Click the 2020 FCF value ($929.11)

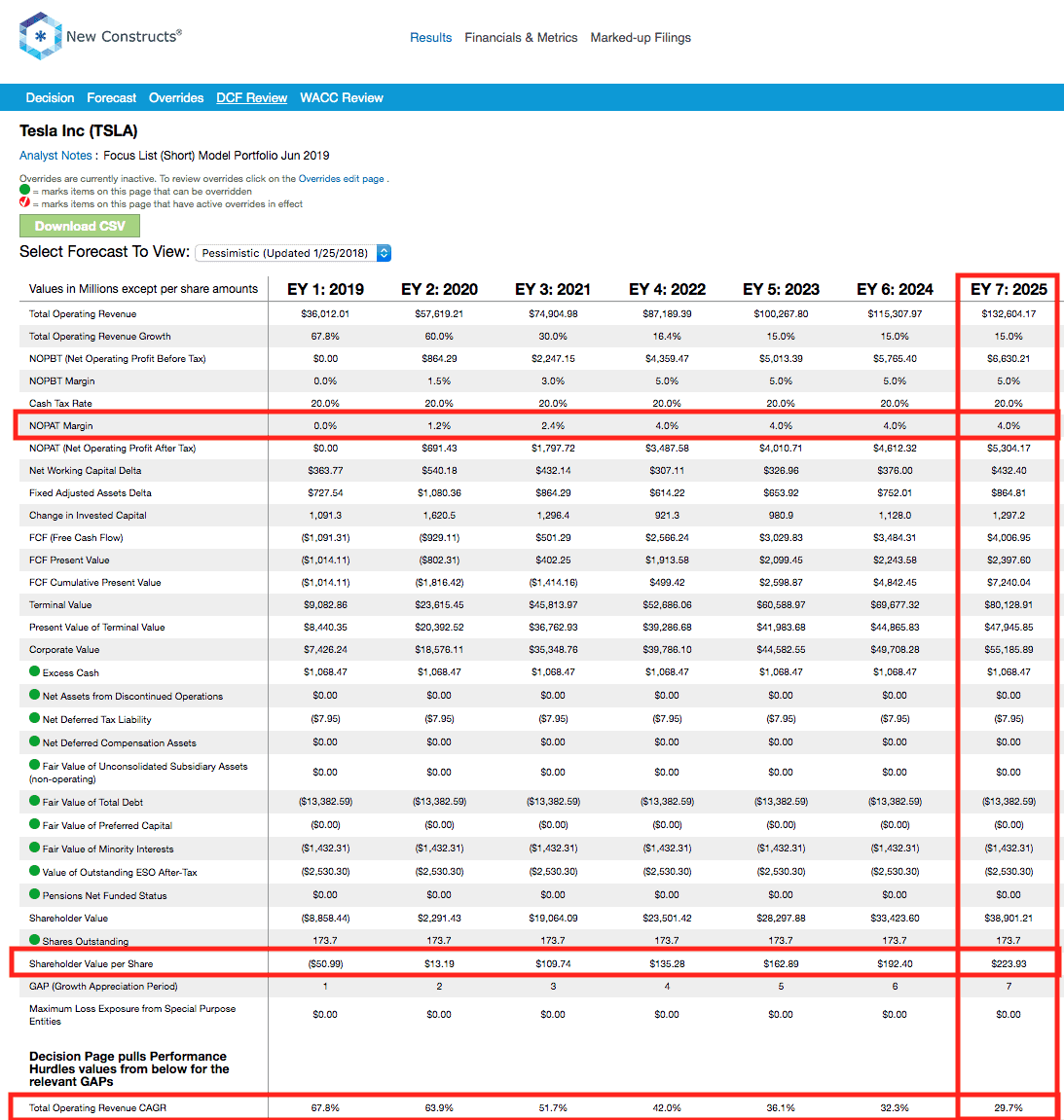[x=439, y=537]
